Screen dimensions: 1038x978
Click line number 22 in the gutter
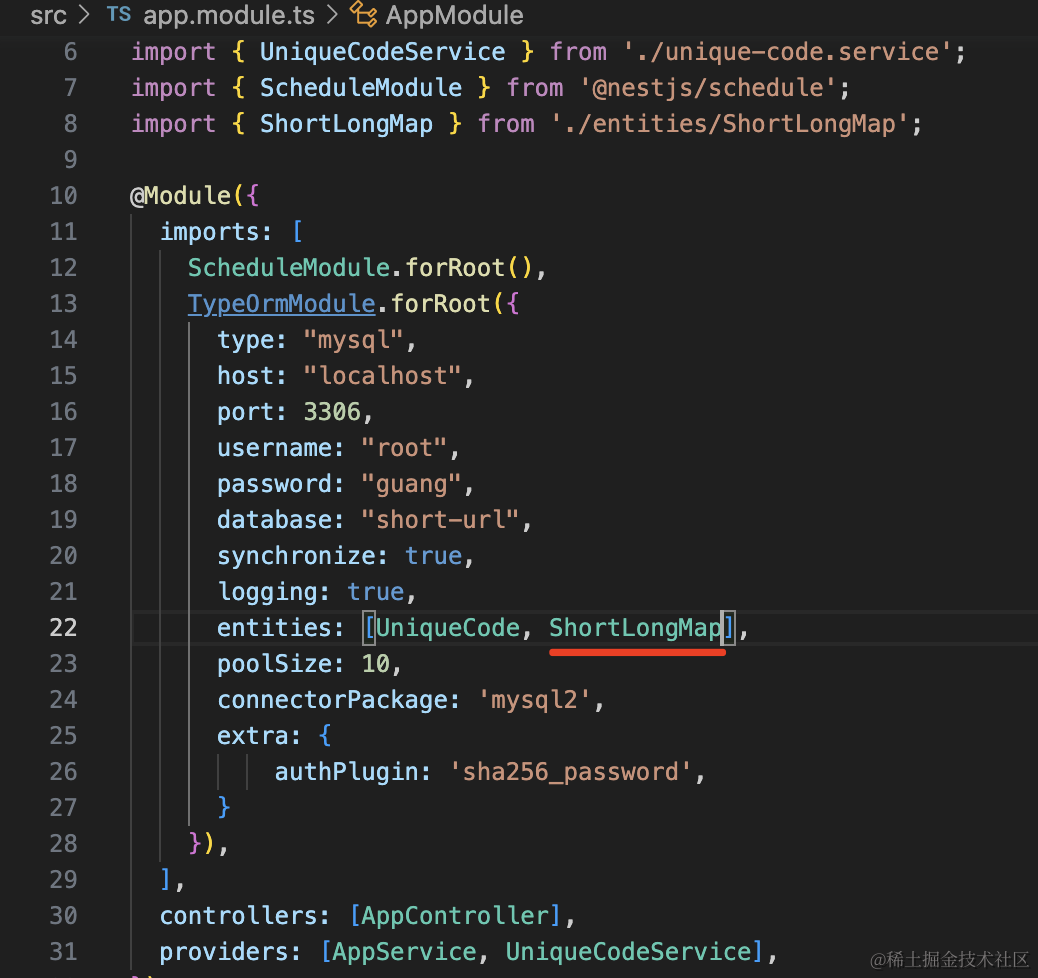coord(63,628)
